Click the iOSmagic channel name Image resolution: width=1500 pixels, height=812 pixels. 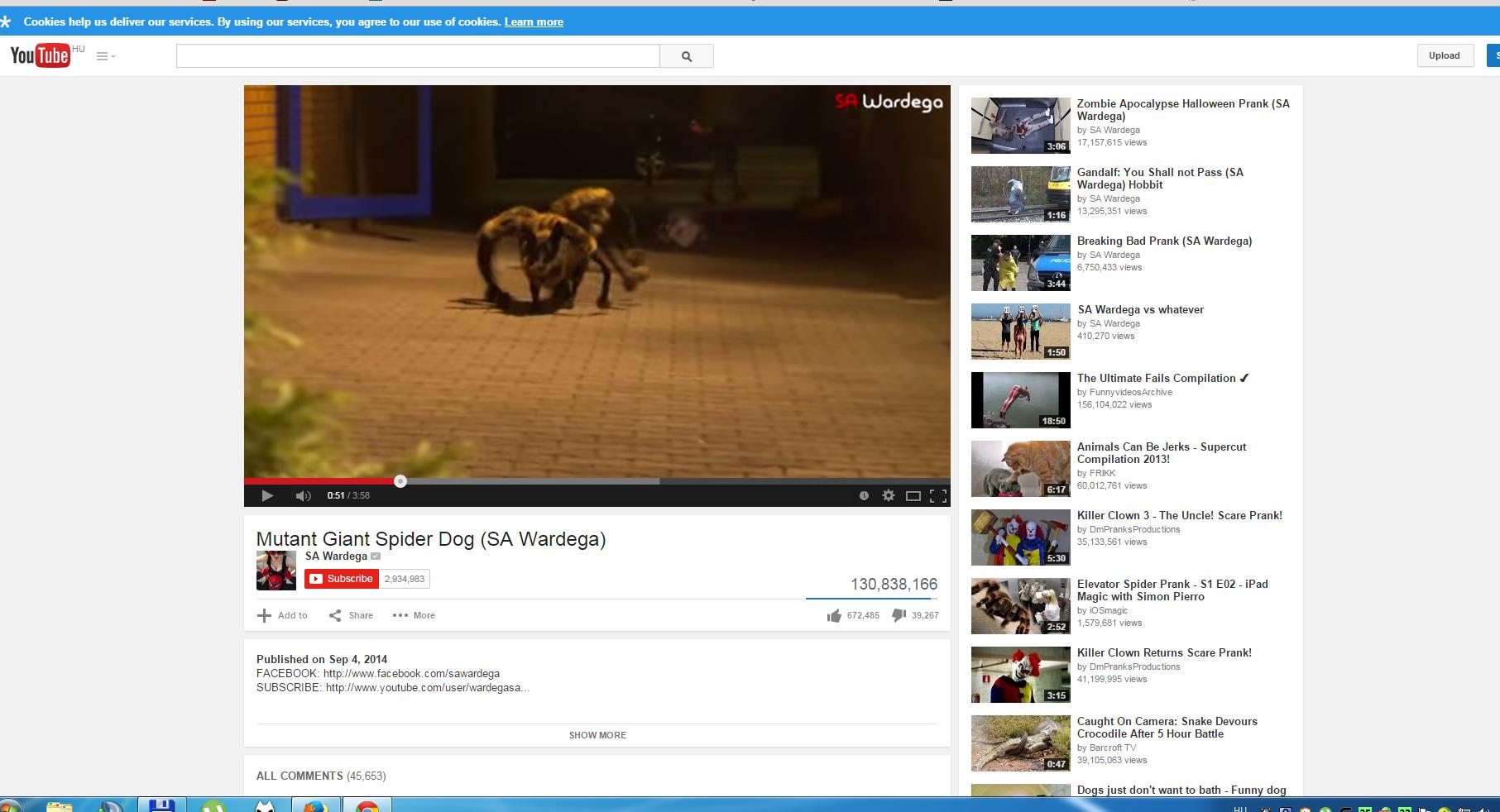pos(1109,610)
